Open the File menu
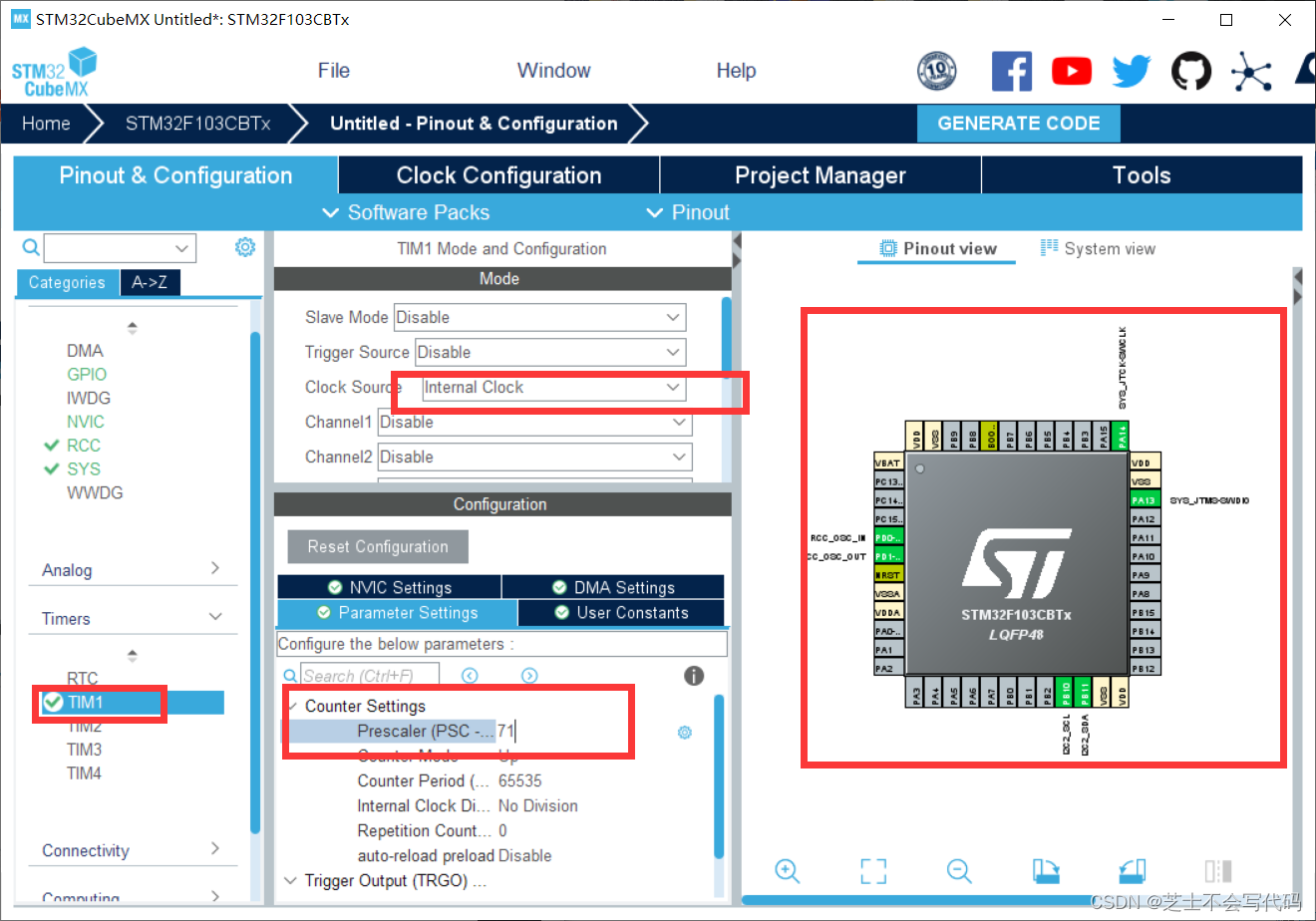The width and height of the screenshot is (1316, 921). (334, 71)
